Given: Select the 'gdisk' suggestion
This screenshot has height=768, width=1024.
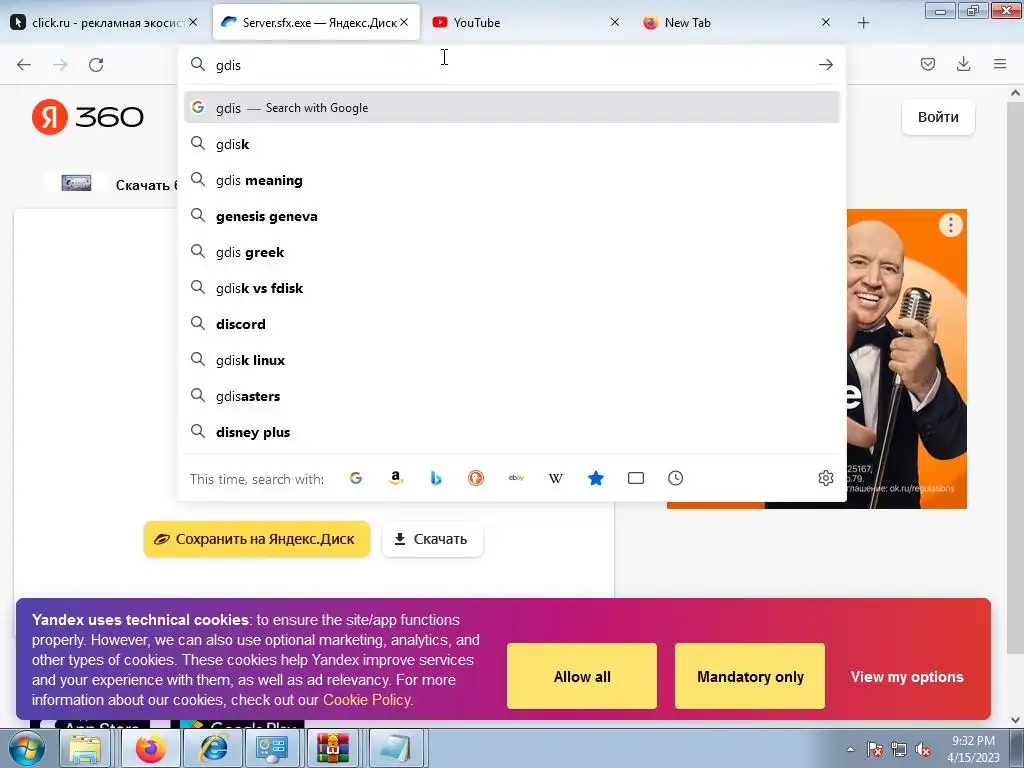Looking at the screenshot, I should (x=512, y=144).
